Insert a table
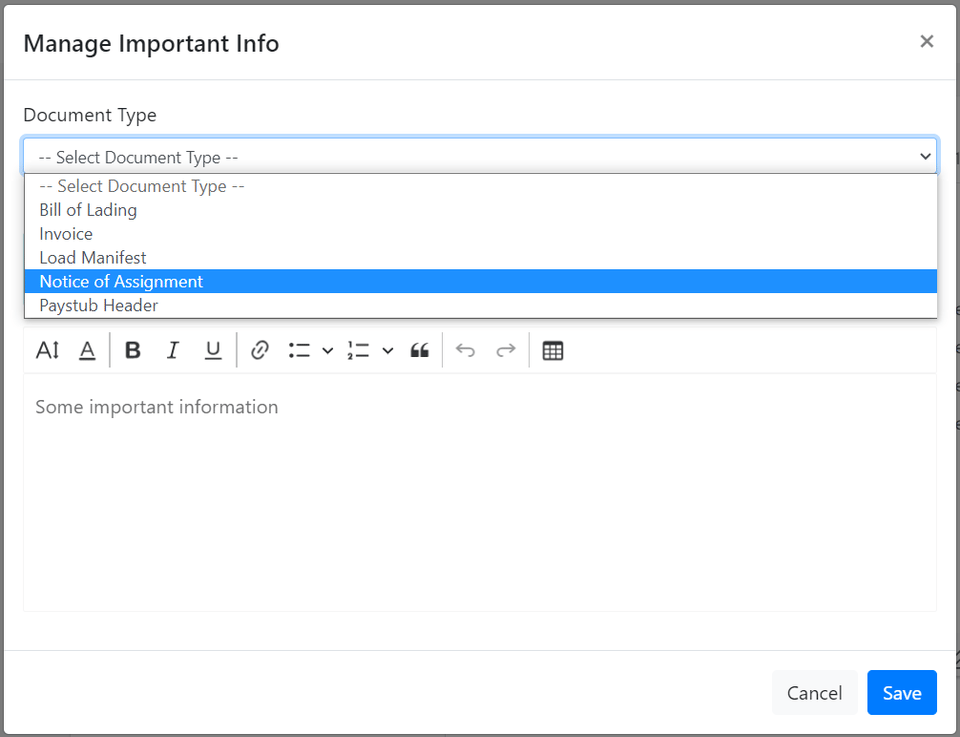Image resolution: width=960 pixels, height=737 pixels. [553, 350]
